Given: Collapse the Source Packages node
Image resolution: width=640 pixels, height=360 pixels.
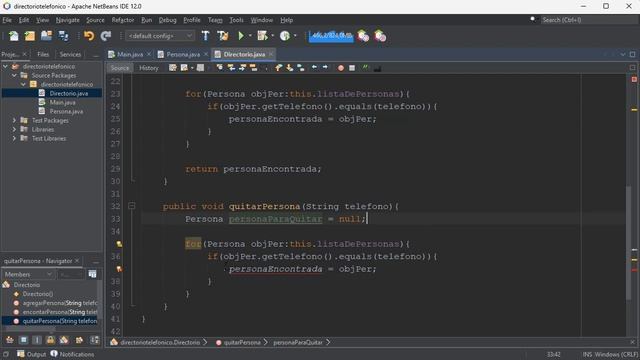Looking at the screenshot, I should [14, 75].
